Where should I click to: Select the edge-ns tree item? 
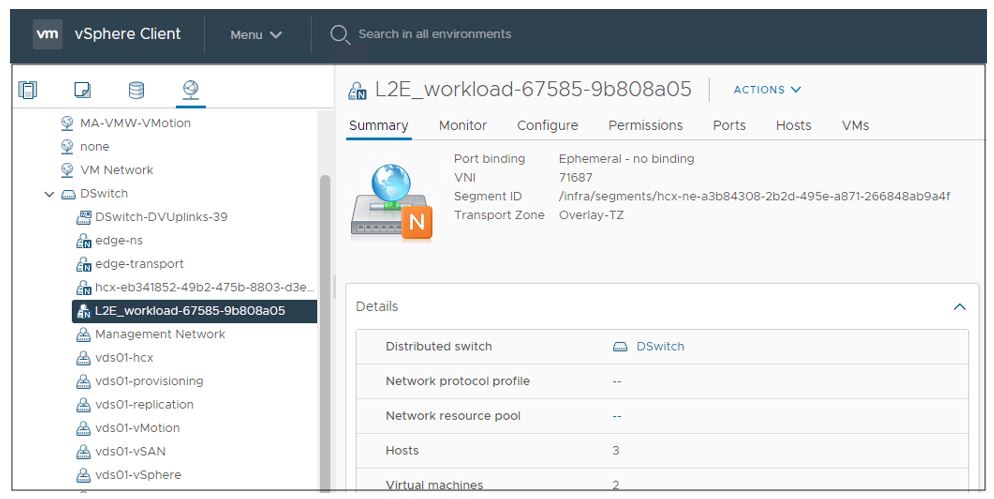pyautogui.click(x=119, y=241)
